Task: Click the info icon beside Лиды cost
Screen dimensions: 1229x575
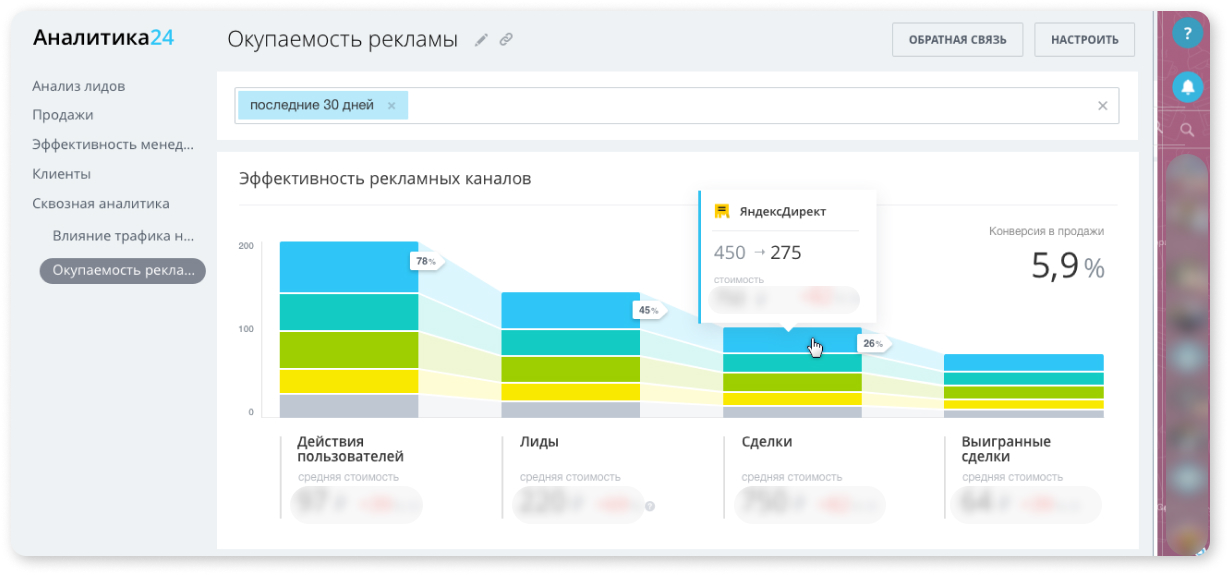Action: [x=650, y=506]
